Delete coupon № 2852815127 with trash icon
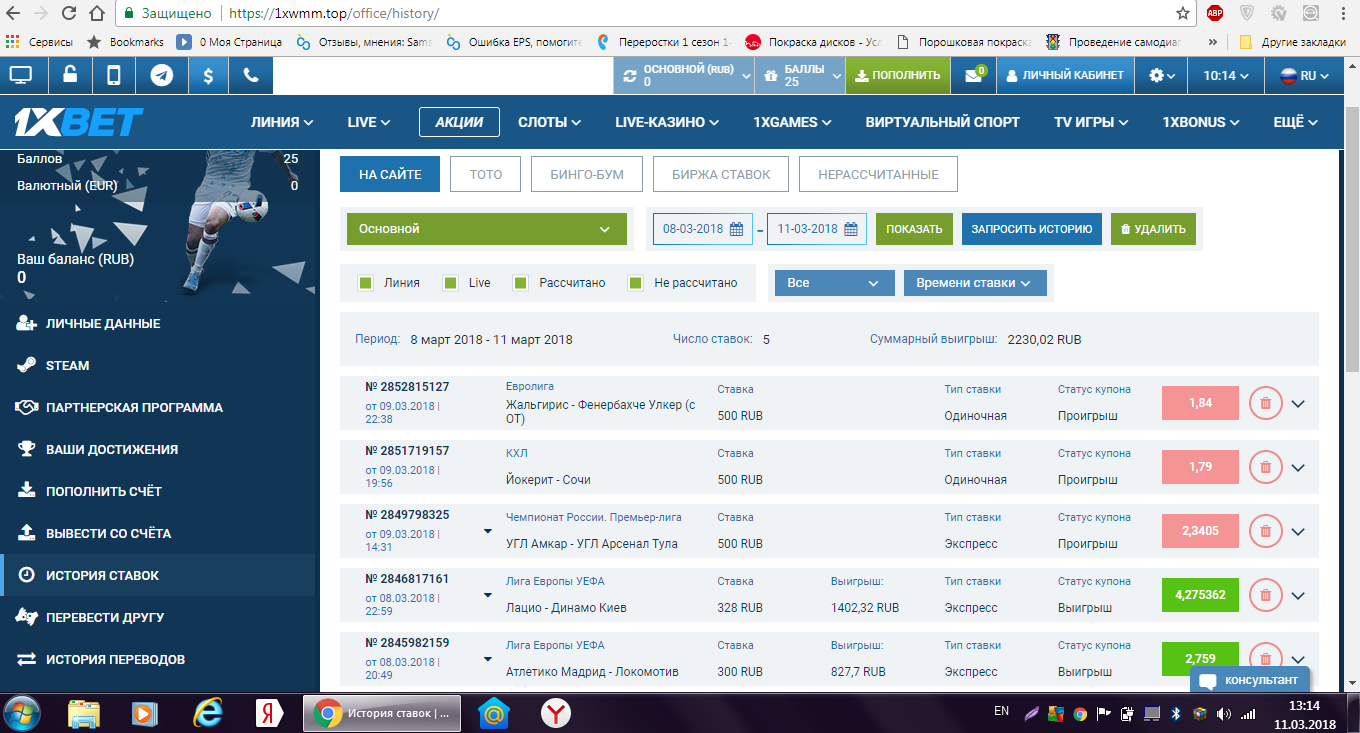1360x733 pixels. pos(1265,403)
